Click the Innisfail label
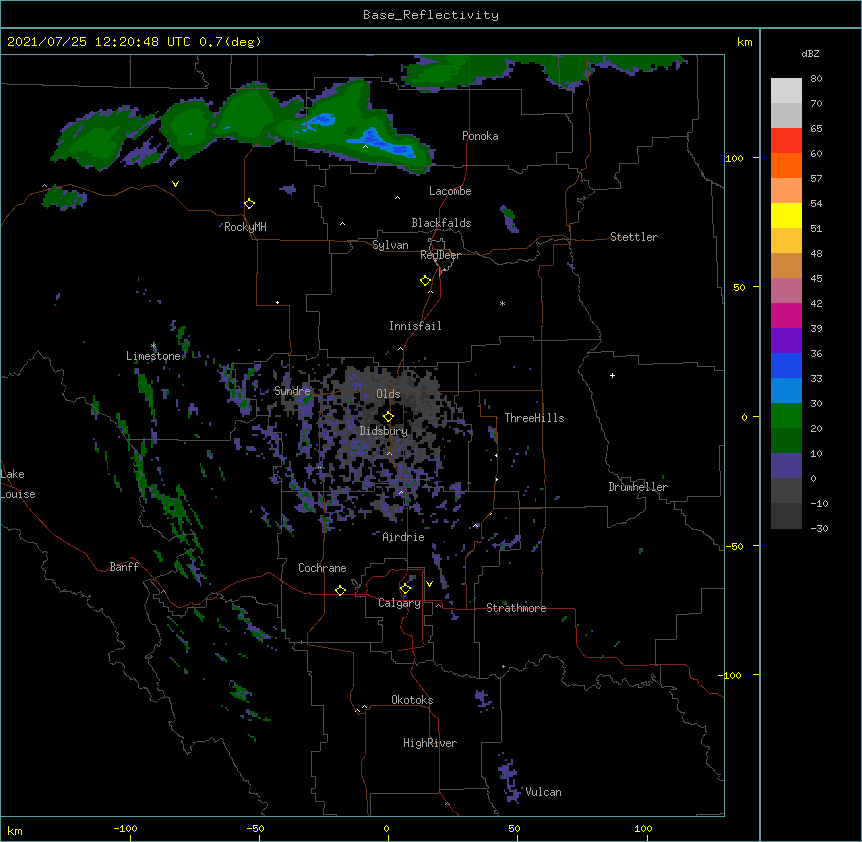This screenshot has height=842, width=862. pos(415,326)
